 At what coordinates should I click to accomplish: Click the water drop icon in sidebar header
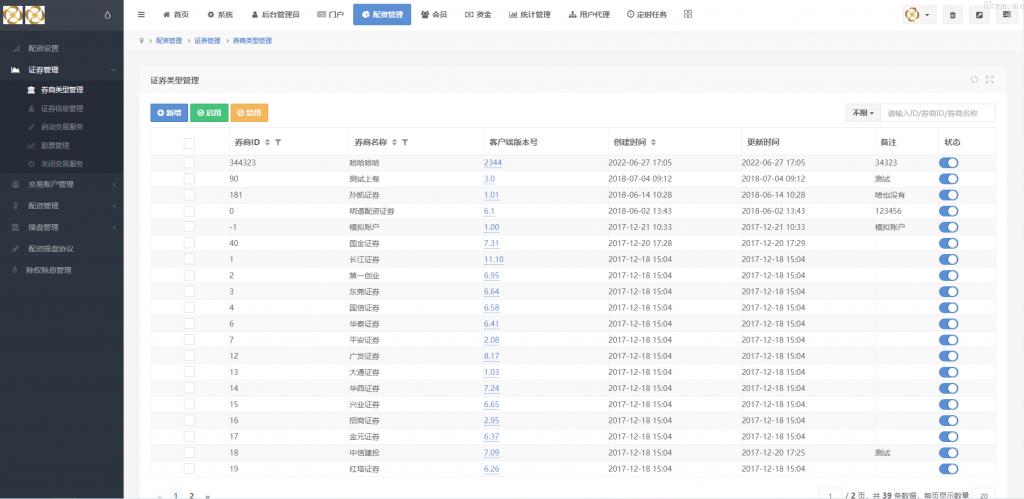point(108,15)
